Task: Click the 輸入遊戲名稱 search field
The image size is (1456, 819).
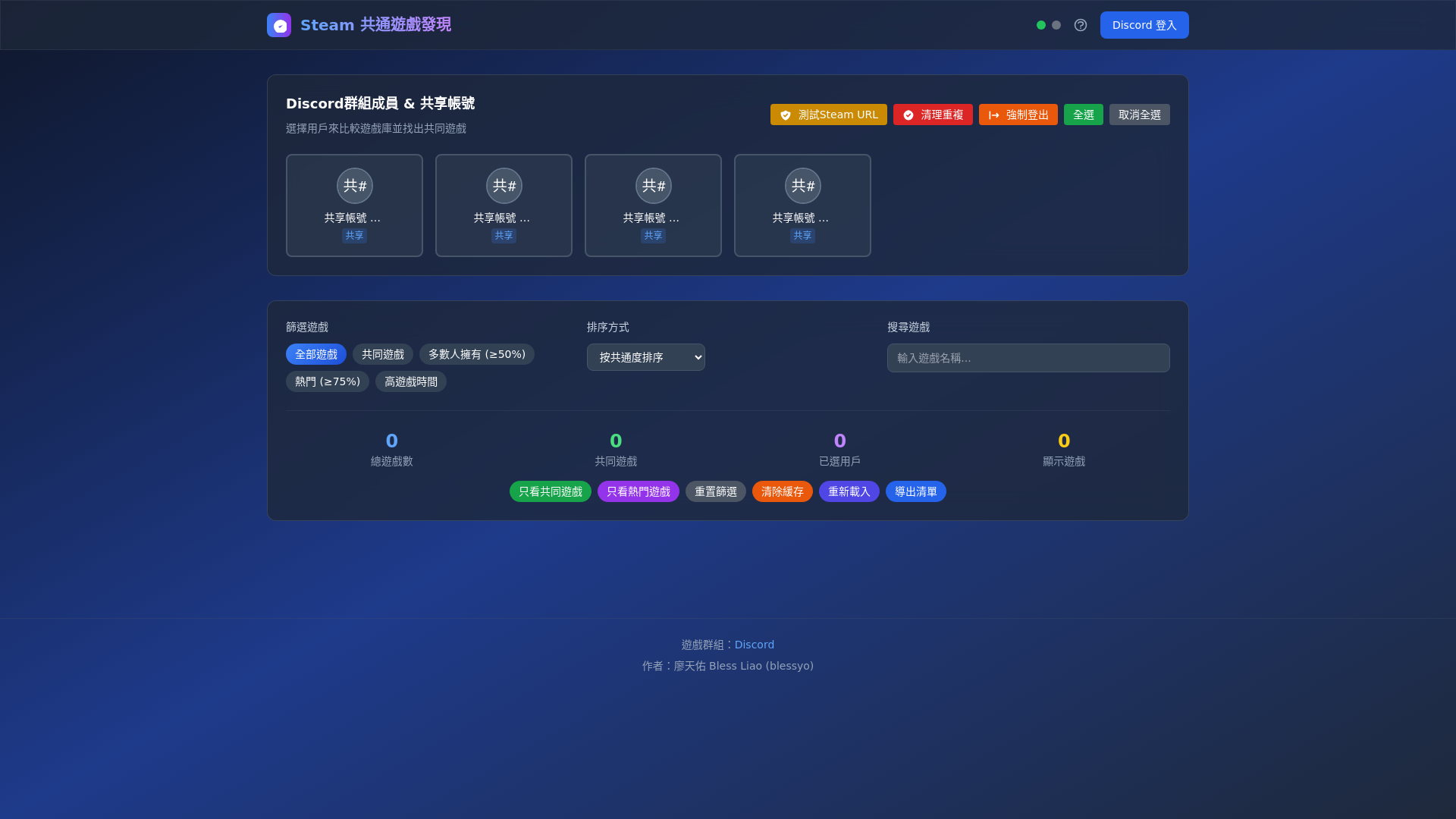Action: tap(1028, 358)
